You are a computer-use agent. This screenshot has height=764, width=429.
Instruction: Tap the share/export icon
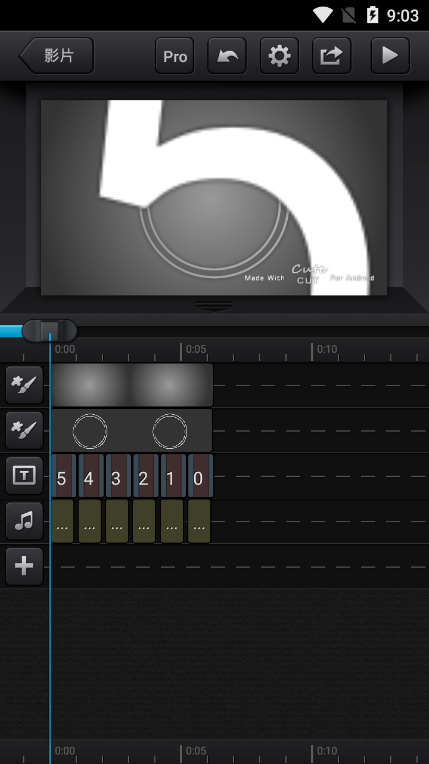tap(332, 56)
